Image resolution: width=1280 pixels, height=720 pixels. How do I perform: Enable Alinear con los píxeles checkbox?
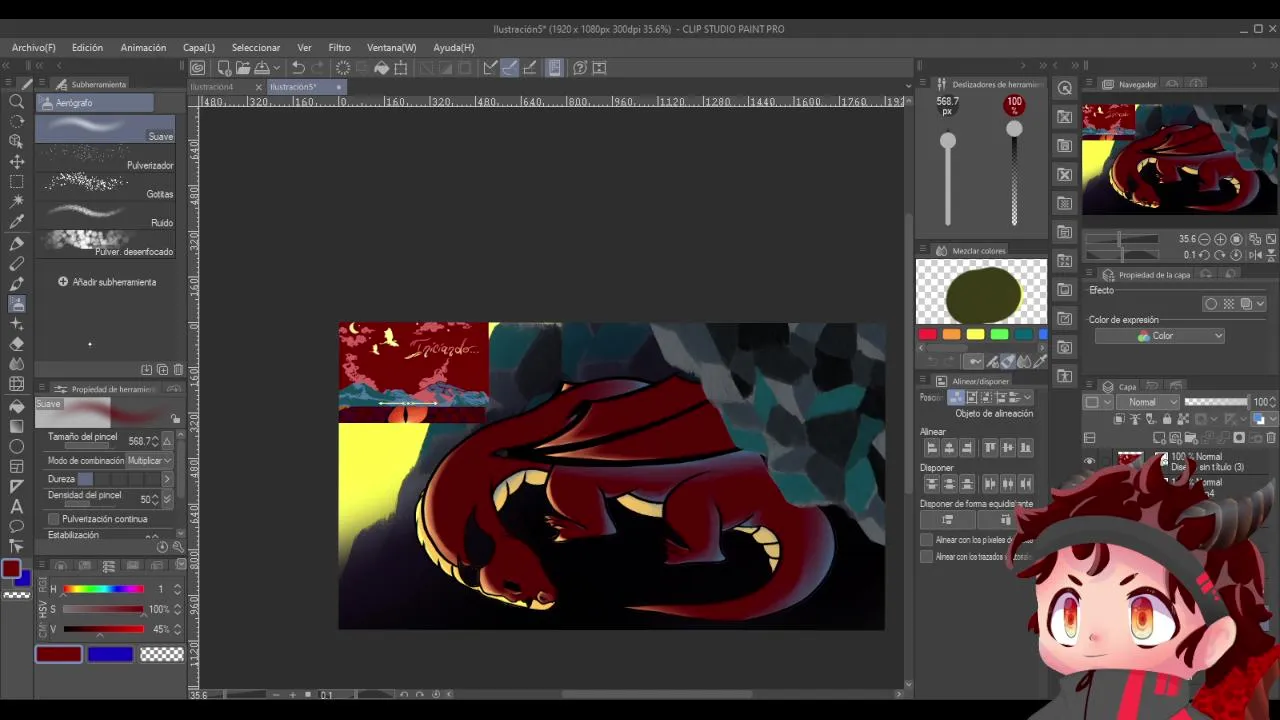click(926, 540)
